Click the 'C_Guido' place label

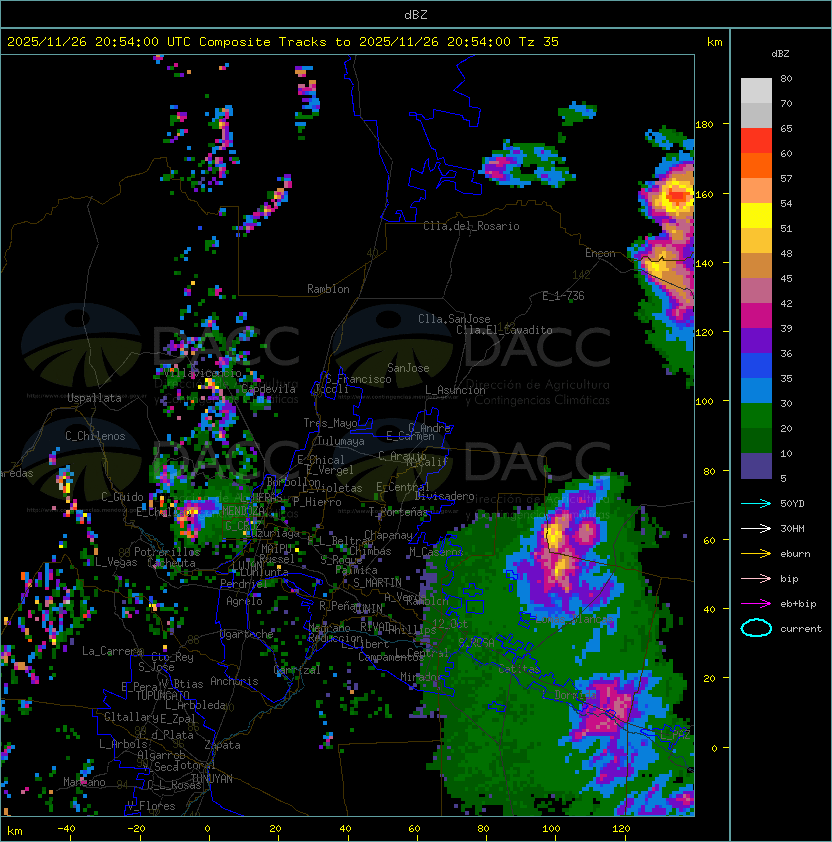[122, 497]
